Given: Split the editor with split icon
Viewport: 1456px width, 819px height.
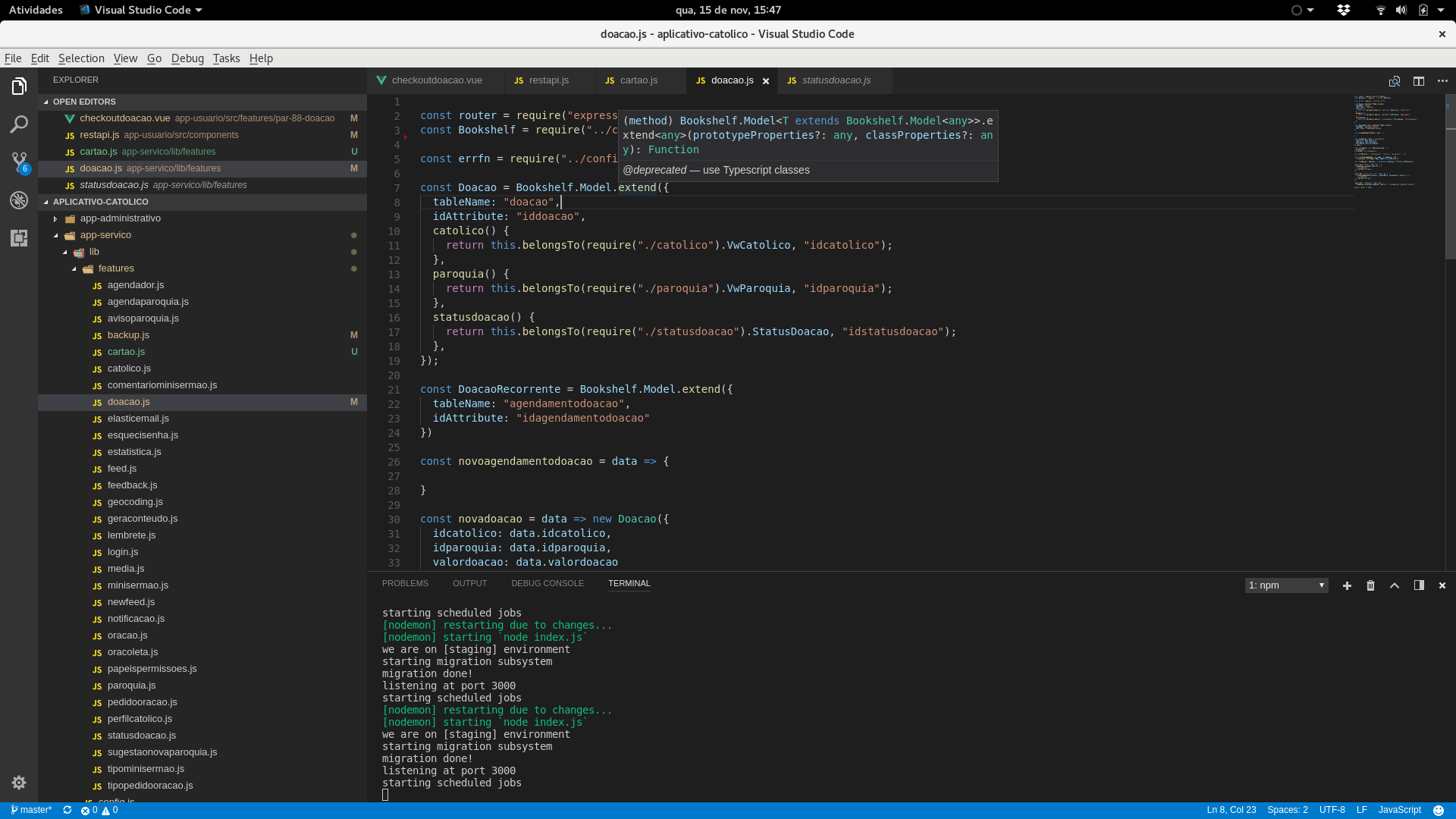Looking at the screenshot, I should (x=1418, y=81).
